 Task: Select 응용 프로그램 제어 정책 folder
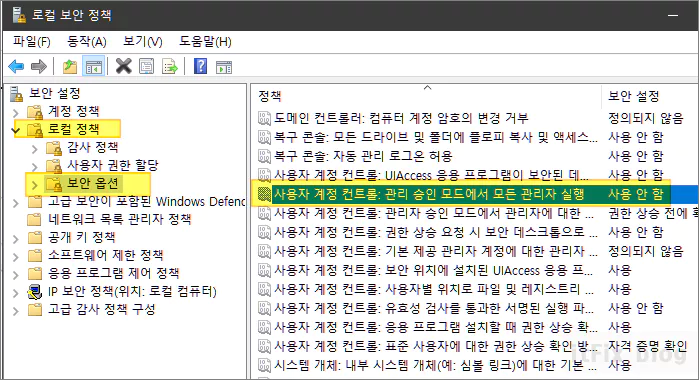click(113, 273)
